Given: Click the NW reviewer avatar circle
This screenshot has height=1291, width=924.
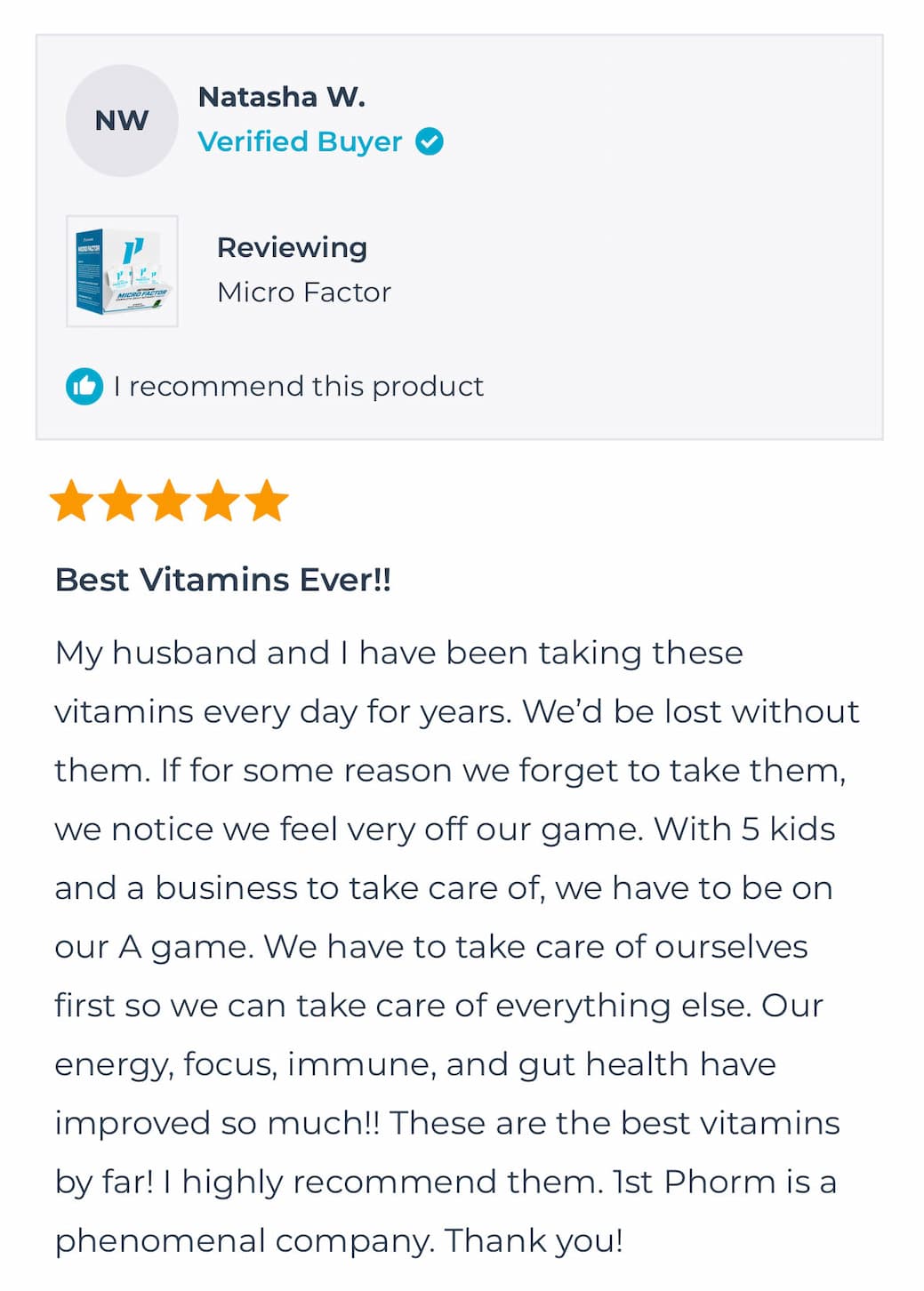Looking at the screenshot, I should (x=122, y=121).
